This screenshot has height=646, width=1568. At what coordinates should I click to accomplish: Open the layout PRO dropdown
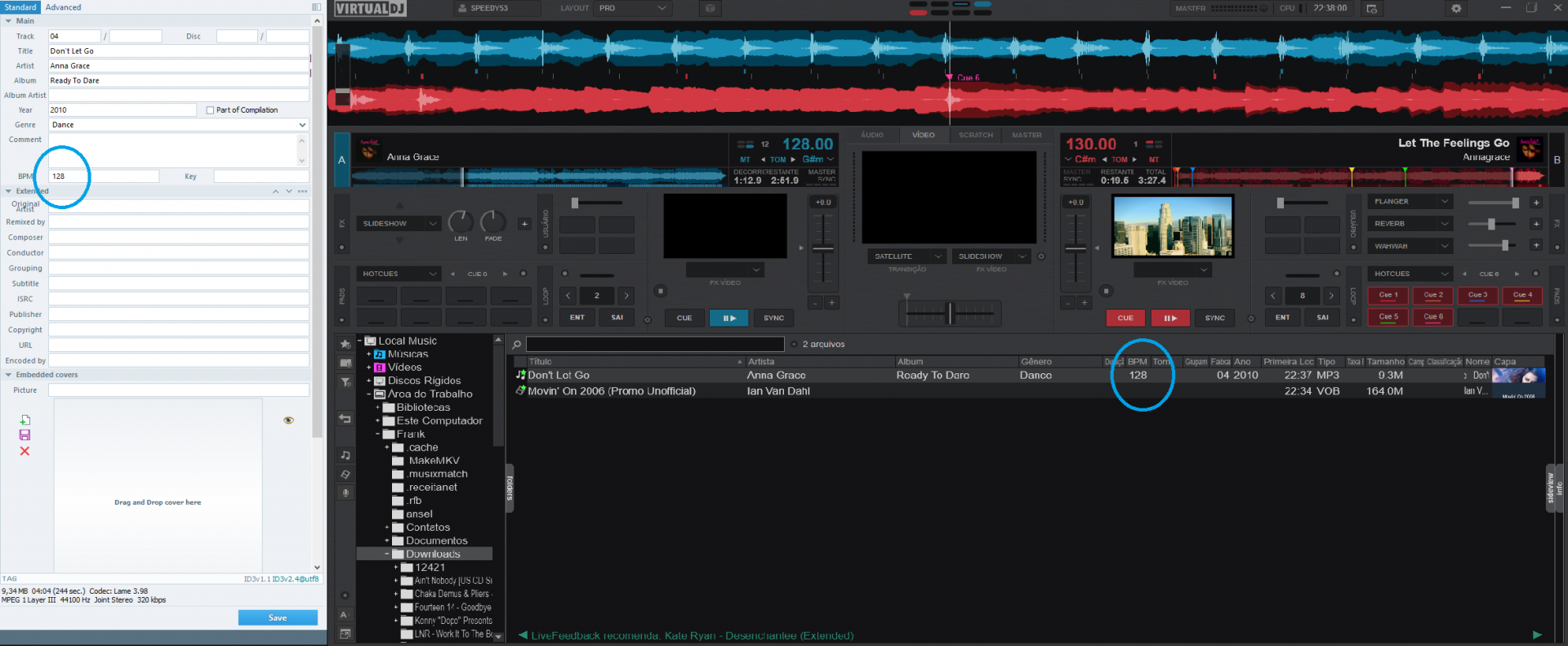coord(632,8)
